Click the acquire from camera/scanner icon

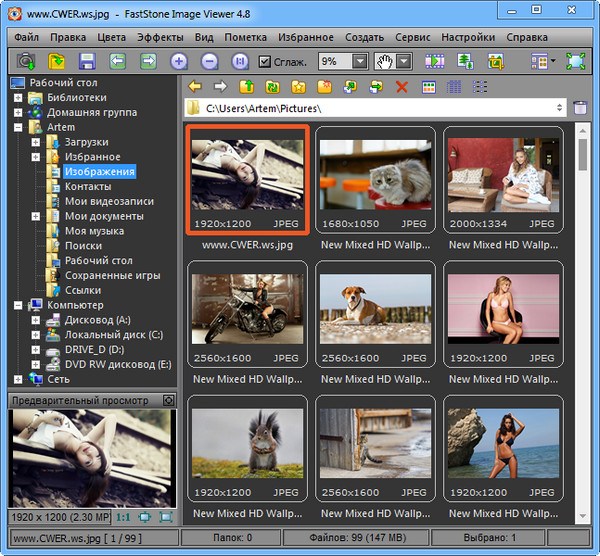(25, 61)
